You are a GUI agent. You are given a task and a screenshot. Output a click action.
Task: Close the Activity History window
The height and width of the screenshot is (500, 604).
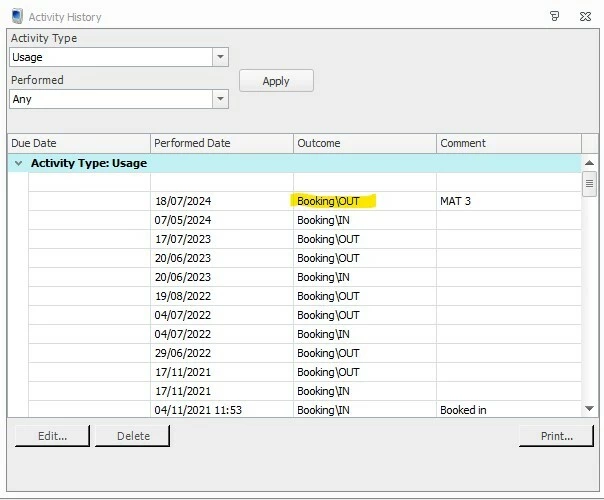pos(585,16)
